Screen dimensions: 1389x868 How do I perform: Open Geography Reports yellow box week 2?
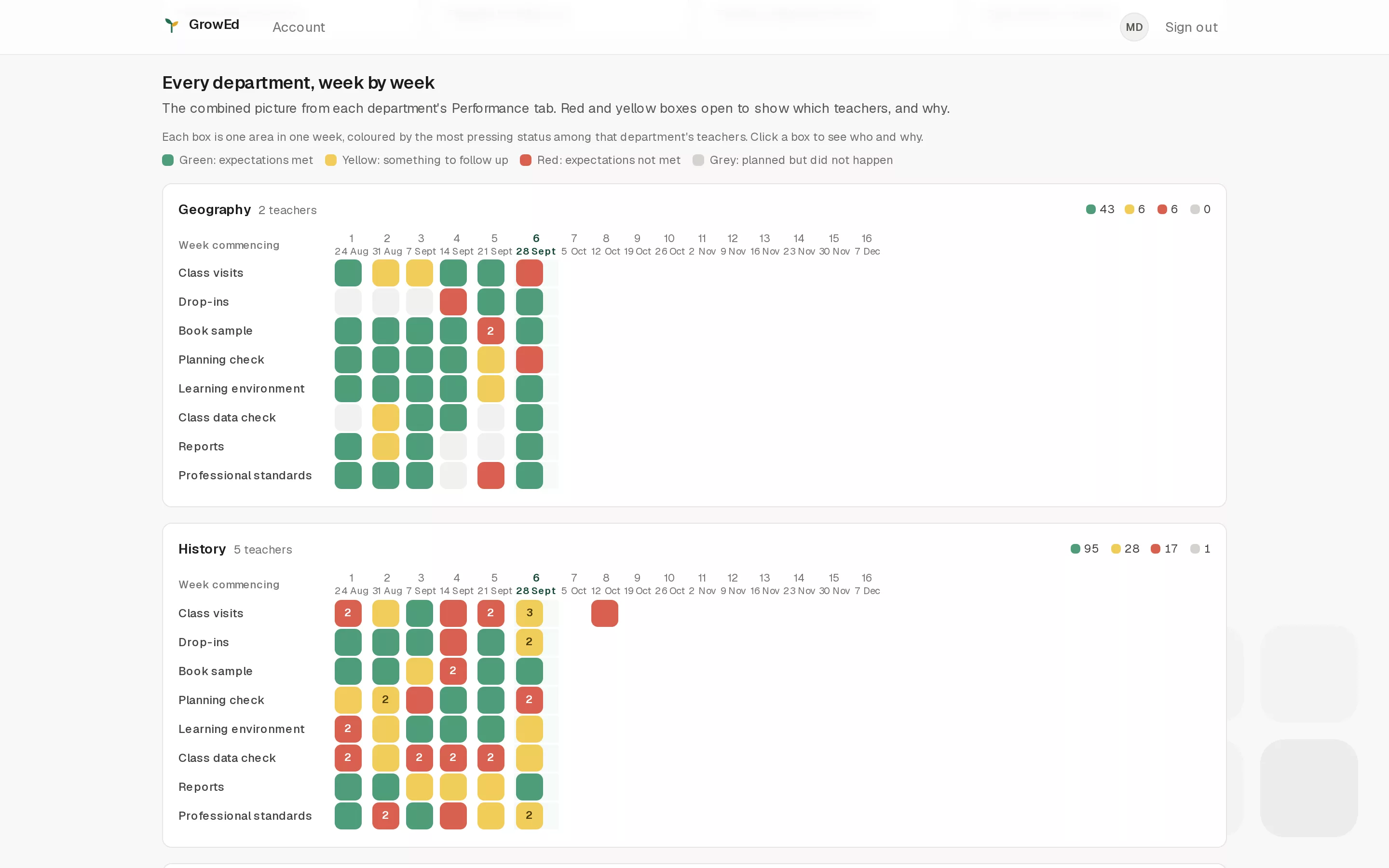(x=386, y=447)
